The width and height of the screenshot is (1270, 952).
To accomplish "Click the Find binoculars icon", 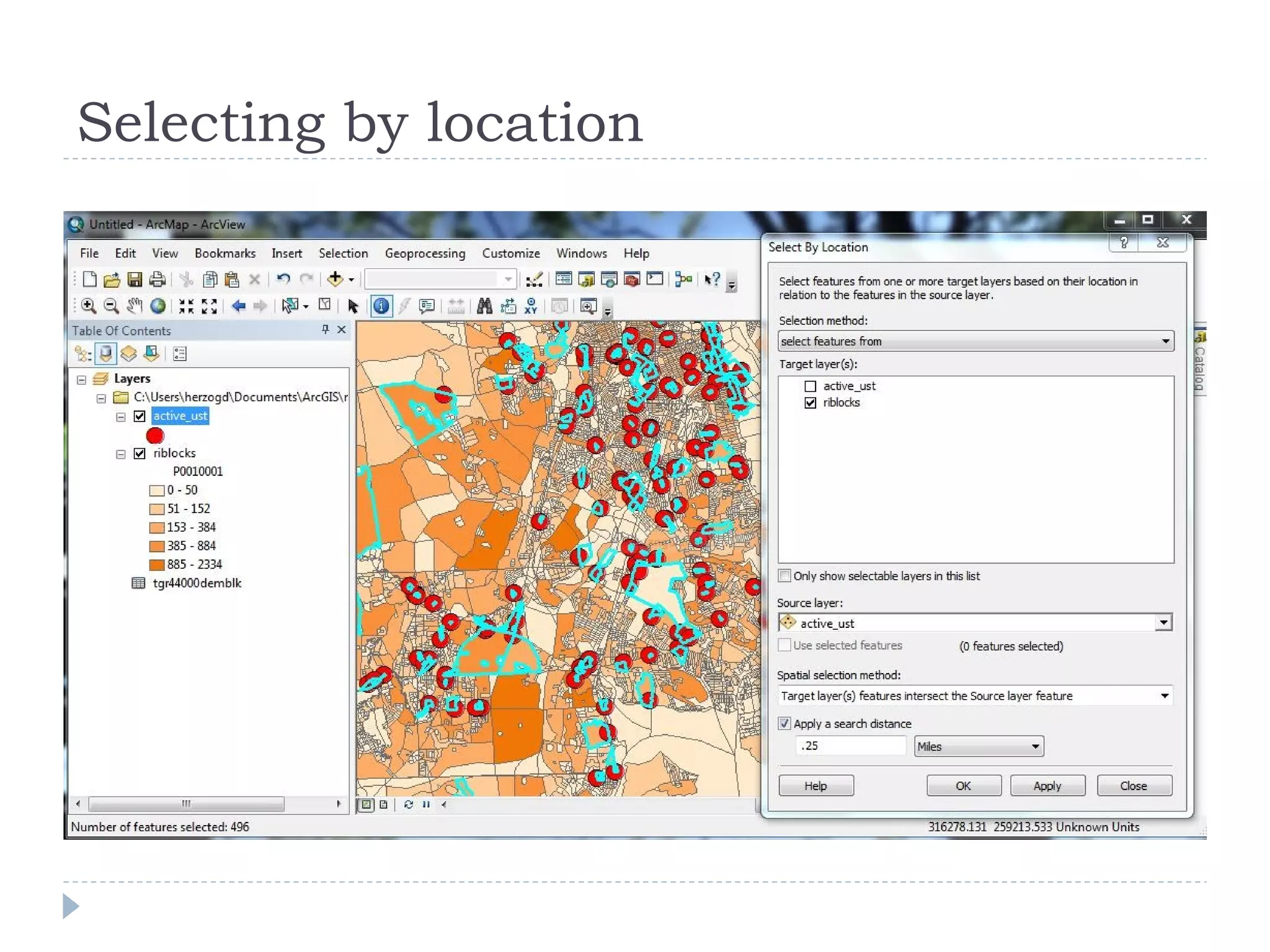I will pyautogui.click(x=484, y=306).
